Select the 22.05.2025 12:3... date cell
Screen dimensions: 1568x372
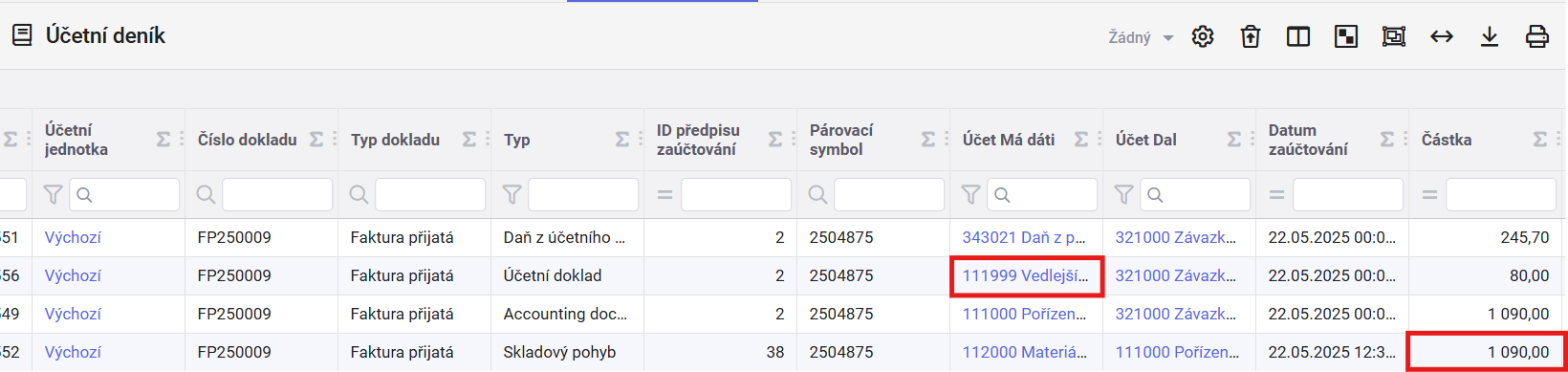point(1333,352)
